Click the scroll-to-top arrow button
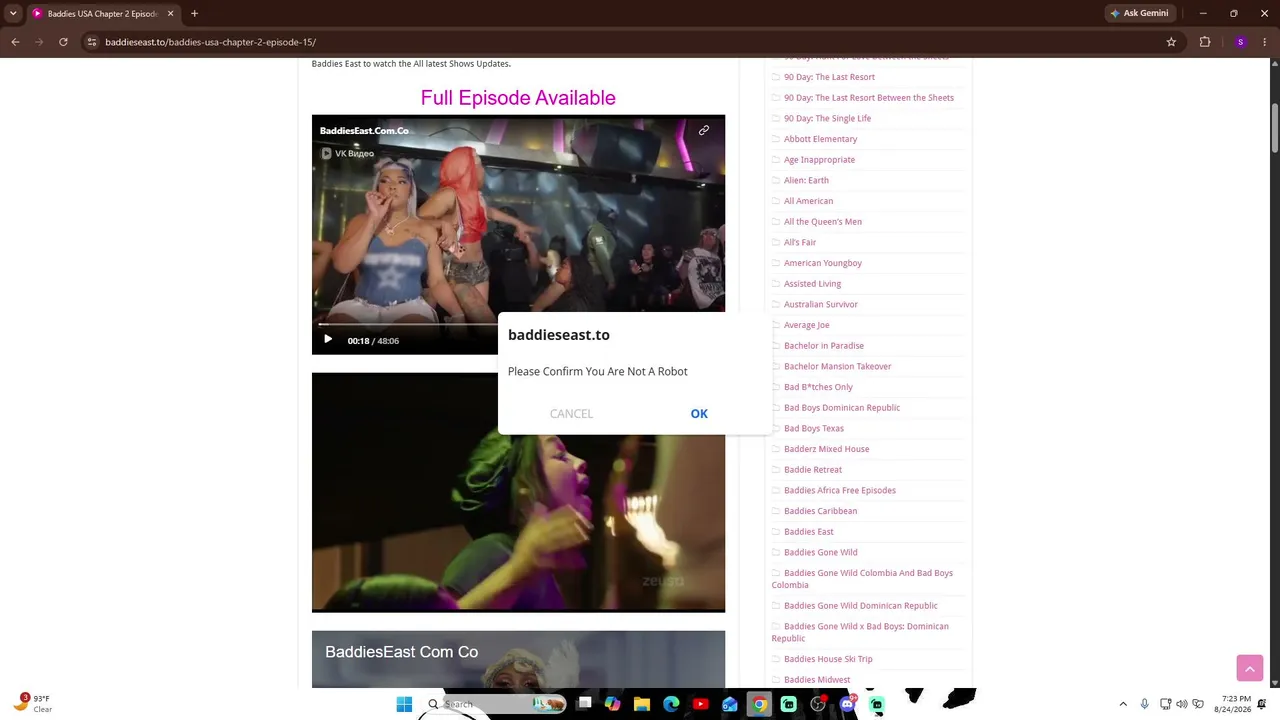The height and width of the screenshot is (720, 1280). pos(1250,668)
